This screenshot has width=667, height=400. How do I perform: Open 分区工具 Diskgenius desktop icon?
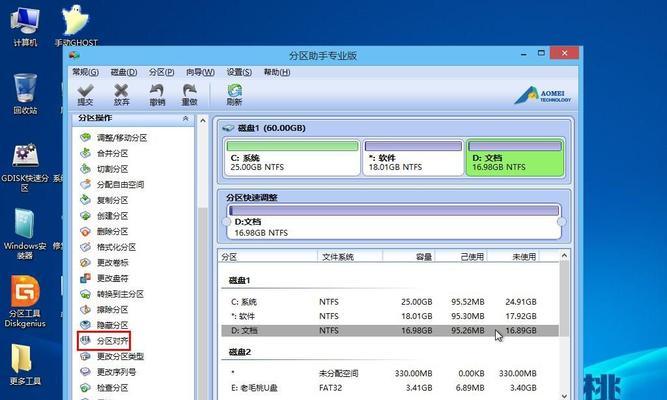click(x=25, y=301)
